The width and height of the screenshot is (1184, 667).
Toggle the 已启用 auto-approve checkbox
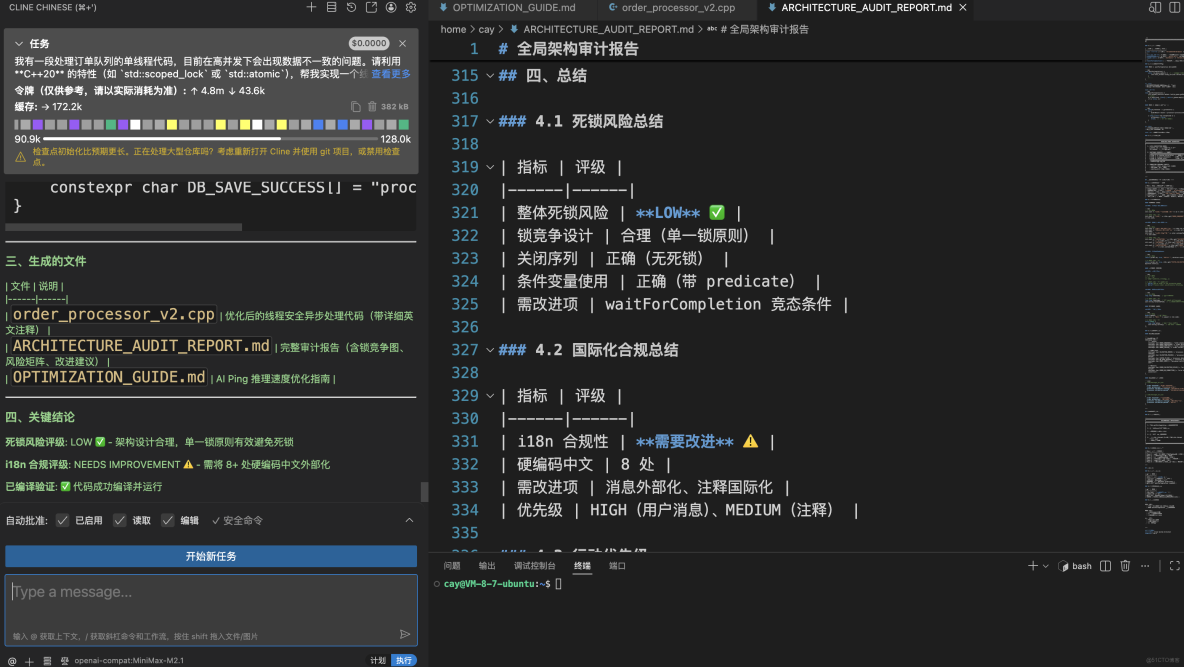coord(63,520)
